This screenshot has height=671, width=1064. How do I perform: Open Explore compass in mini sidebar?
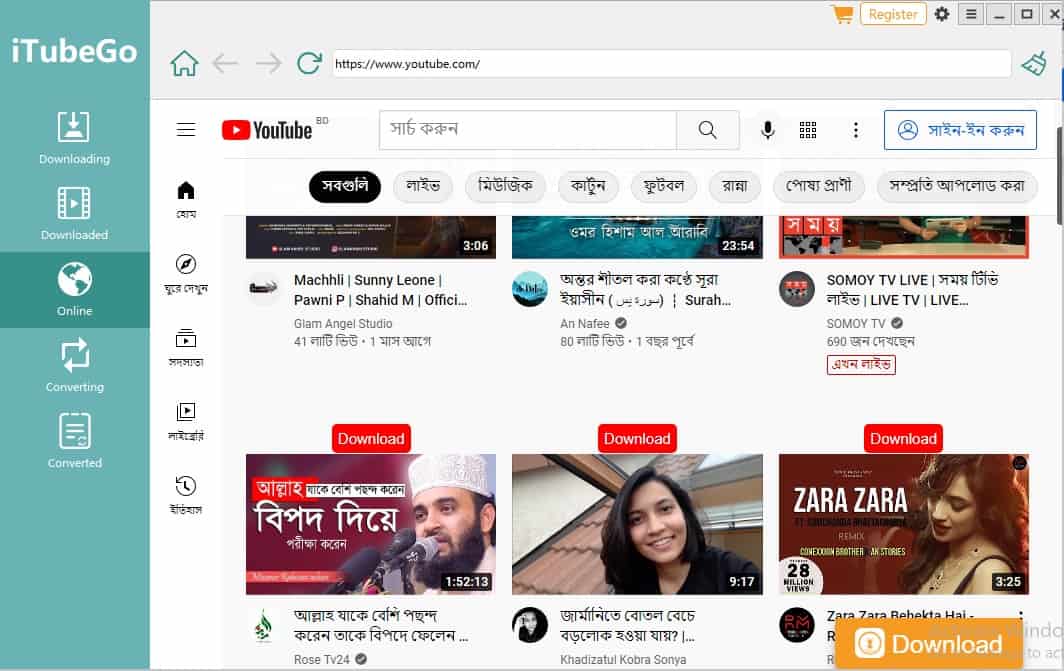tap(186, 273)
